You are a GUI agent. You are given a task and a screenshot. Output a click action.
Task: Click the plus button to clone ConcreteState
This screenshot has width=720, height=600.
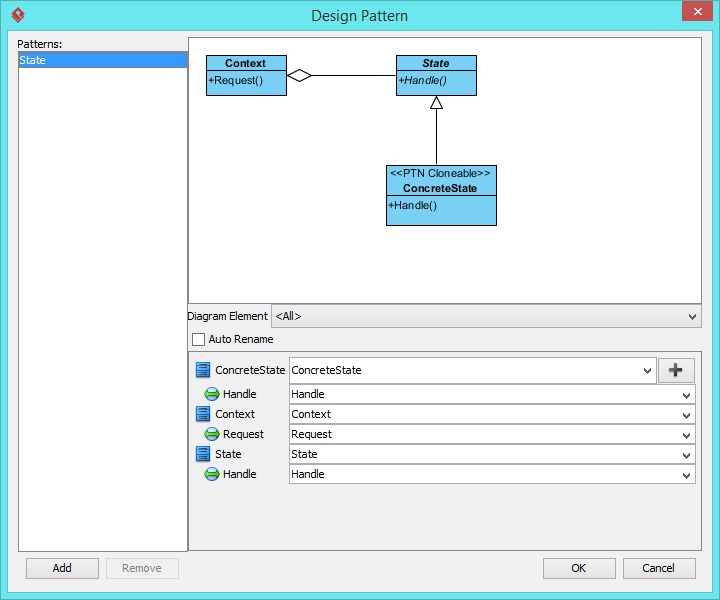676,370
